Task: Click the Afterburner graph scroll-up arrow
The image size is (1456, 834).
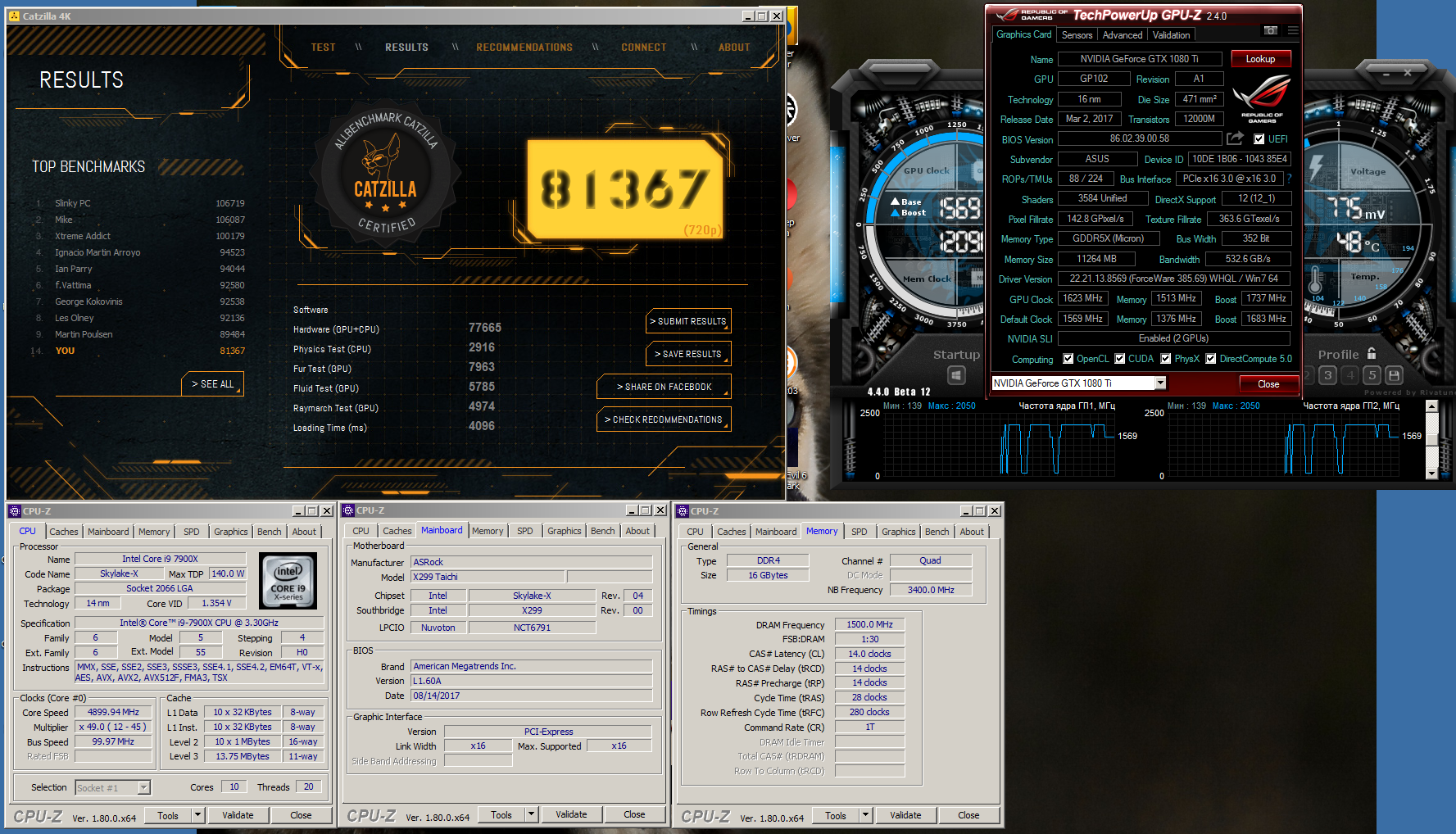Action: (x=1431, y=406)
